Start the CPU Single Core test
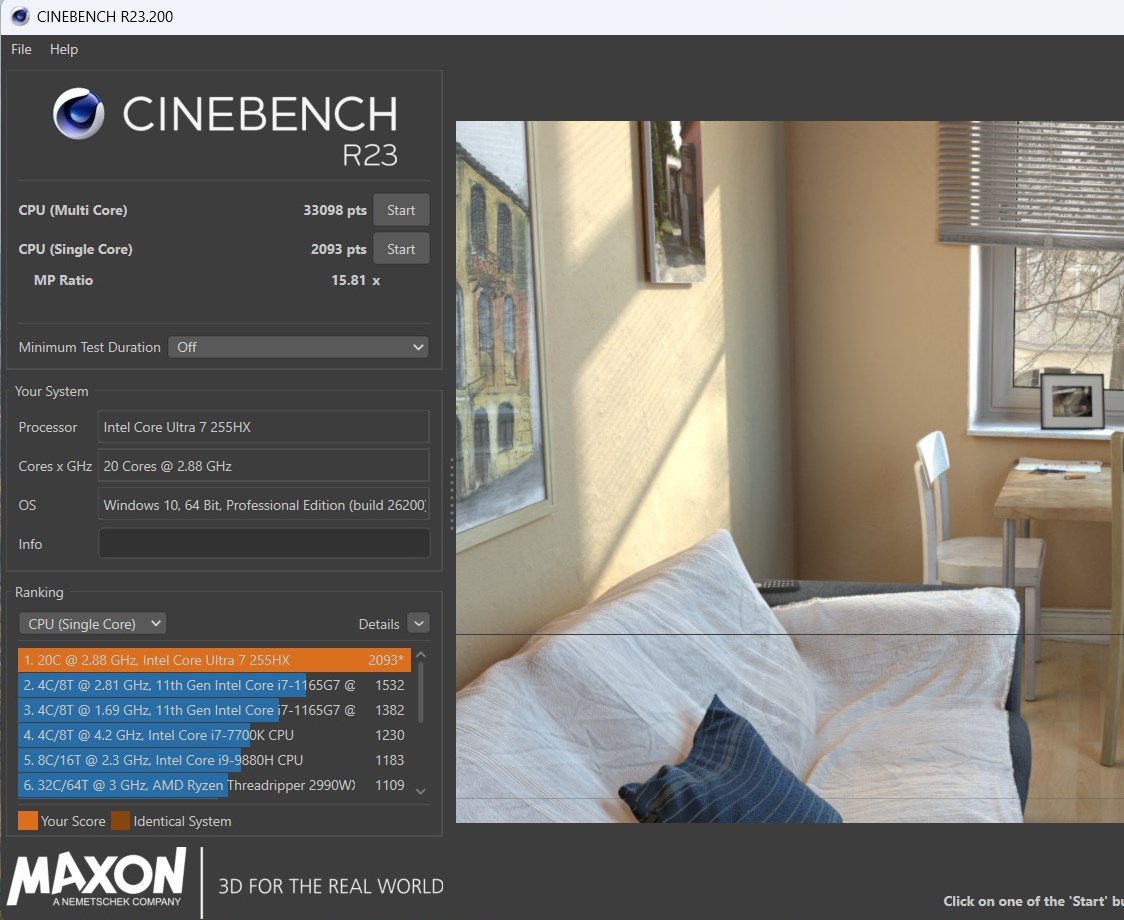1124x920 pixels. pos(401,249)
